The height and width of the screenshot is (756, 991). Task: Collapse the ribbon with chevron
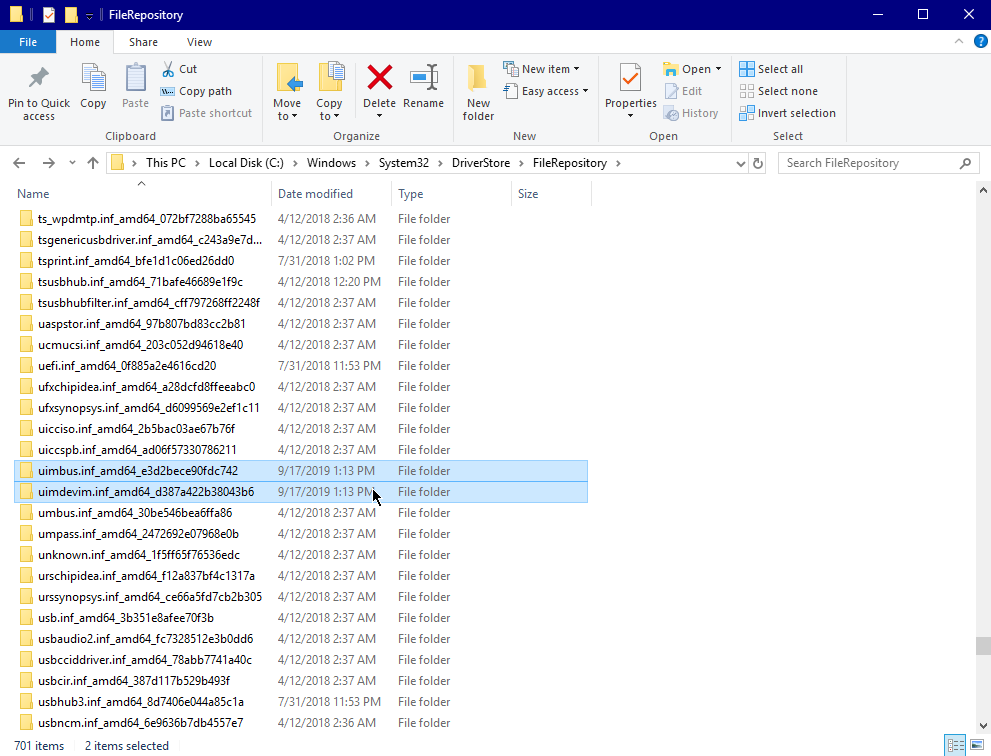click(959, 42)
